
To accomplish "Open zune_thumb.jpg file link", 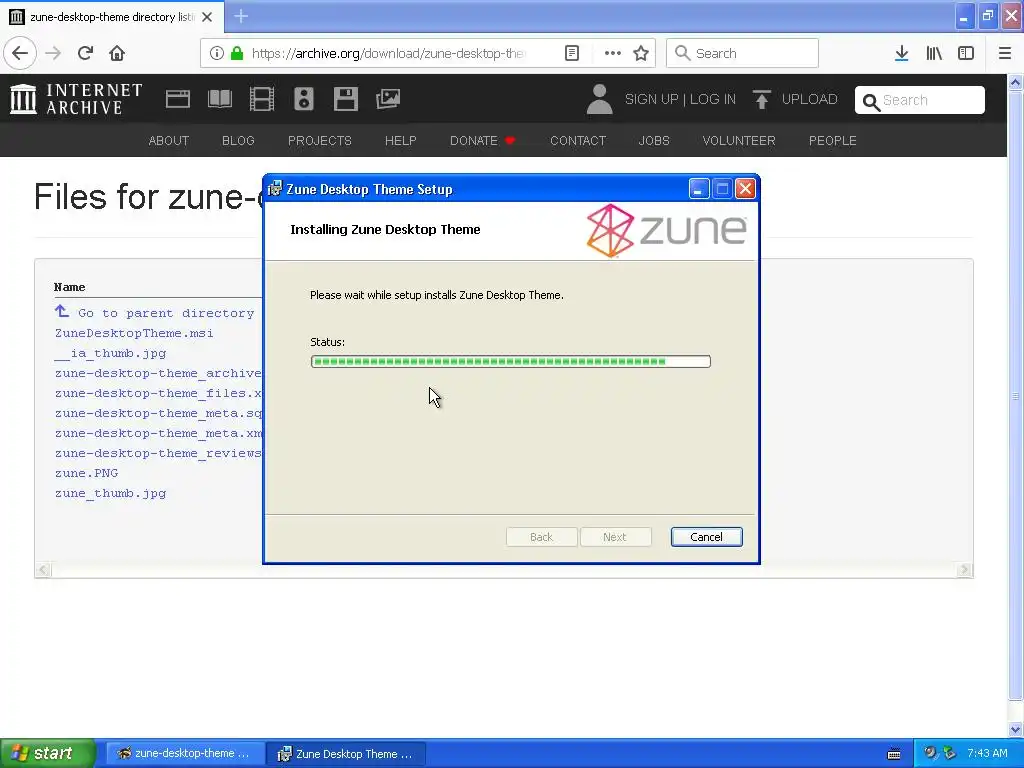I will [110, 493].
